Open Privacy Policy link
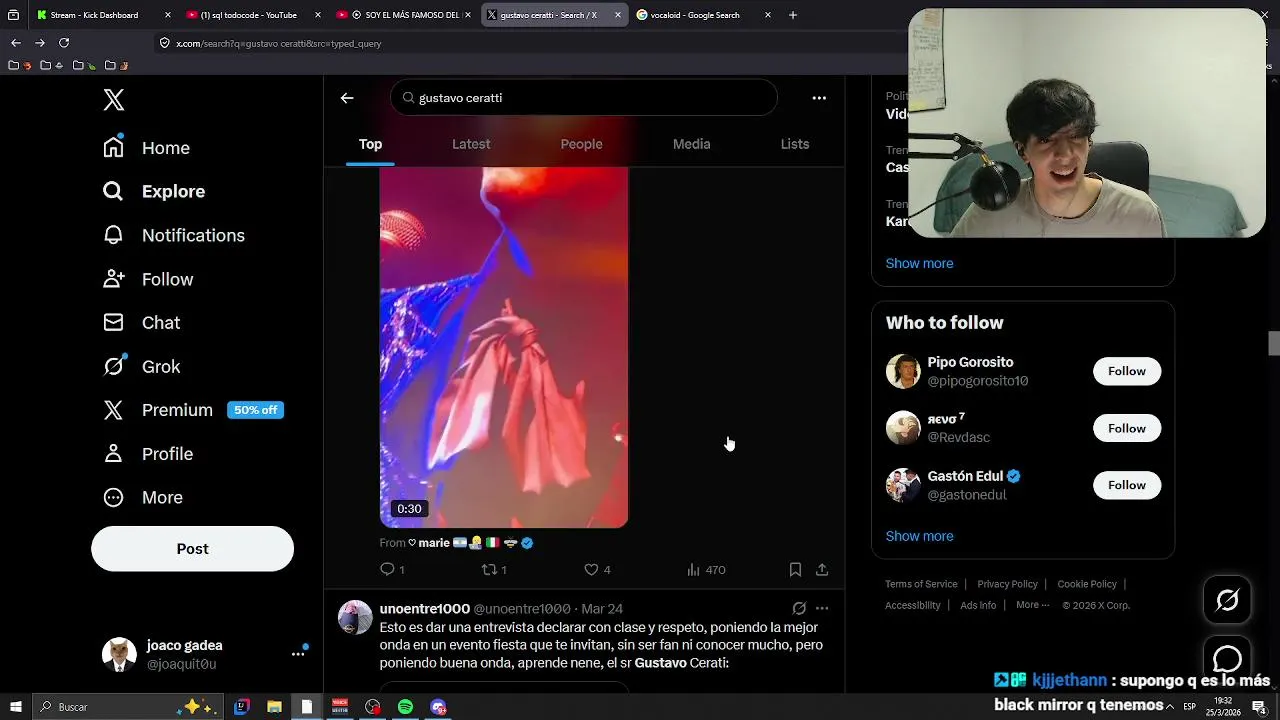Image resolution: width=1280 pixels, height=720 pixels. tap(1007, 584)
